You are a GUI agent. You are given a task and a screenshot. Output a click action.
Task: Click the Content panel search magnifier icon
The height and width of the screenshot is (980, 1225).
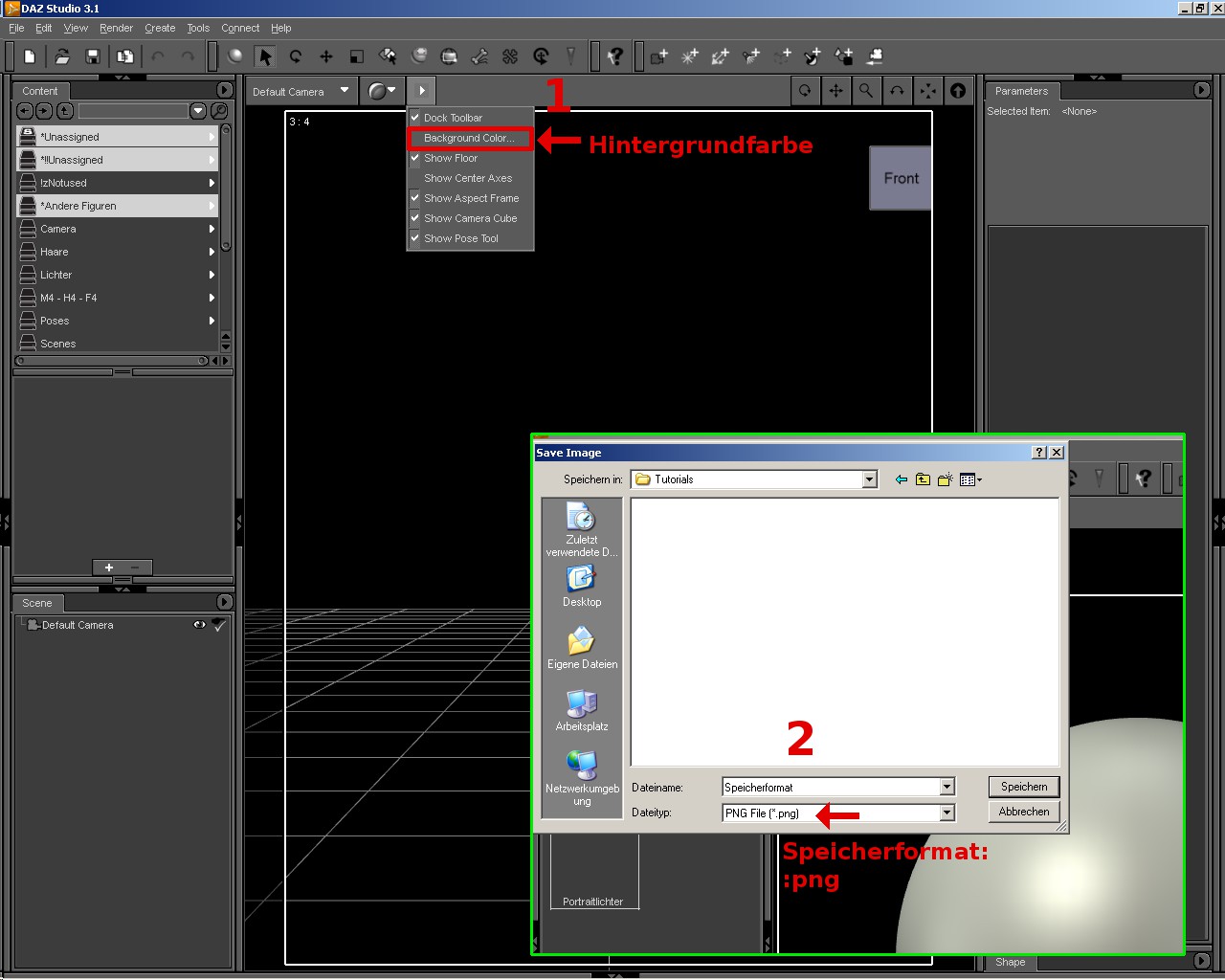click(x=219, y=111)
